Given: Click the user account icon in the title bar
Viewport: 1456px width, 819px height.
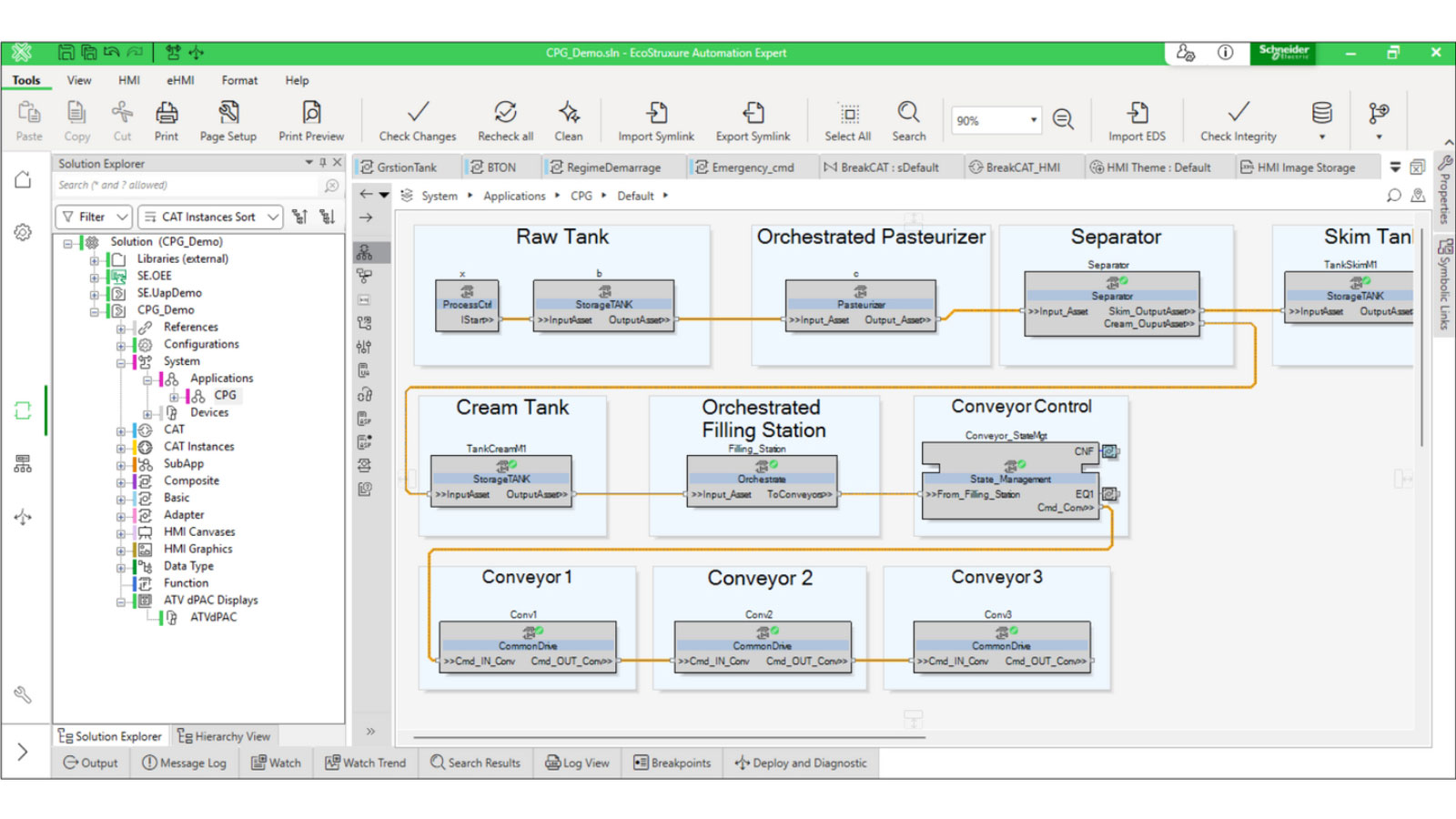Looking at the screenshot, I should [x=1185, y=53].
